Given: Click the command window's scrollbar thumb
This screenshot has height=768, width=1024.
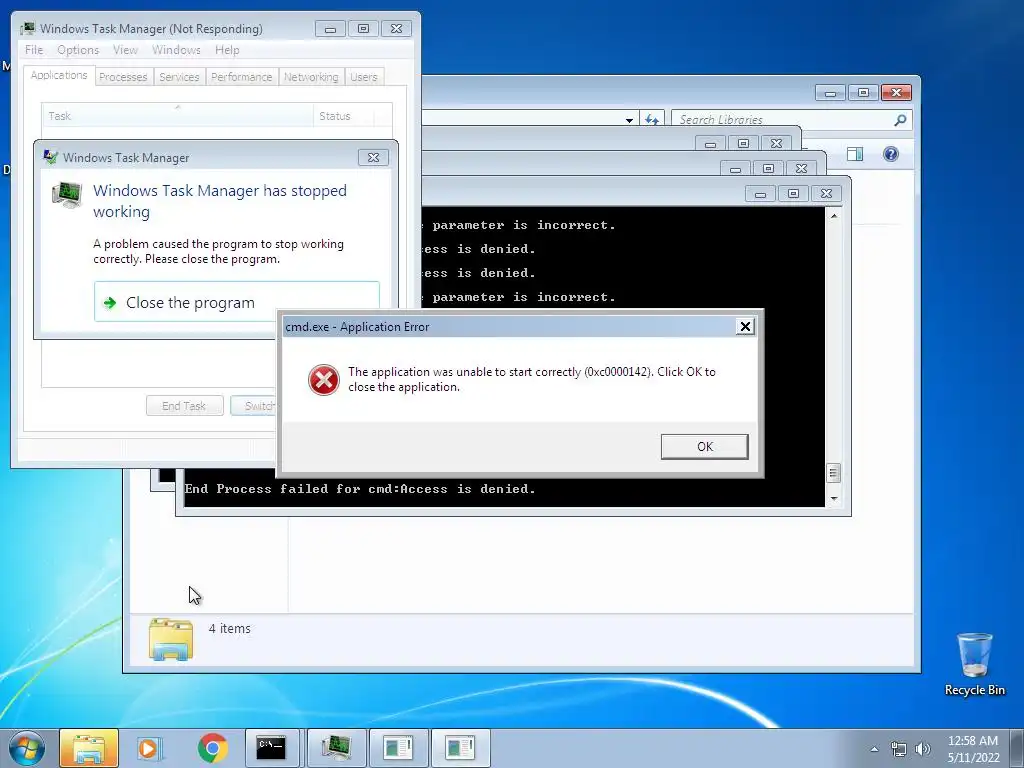Looking at the screenshot, I should pyautogui.click(x=833, y=473).
